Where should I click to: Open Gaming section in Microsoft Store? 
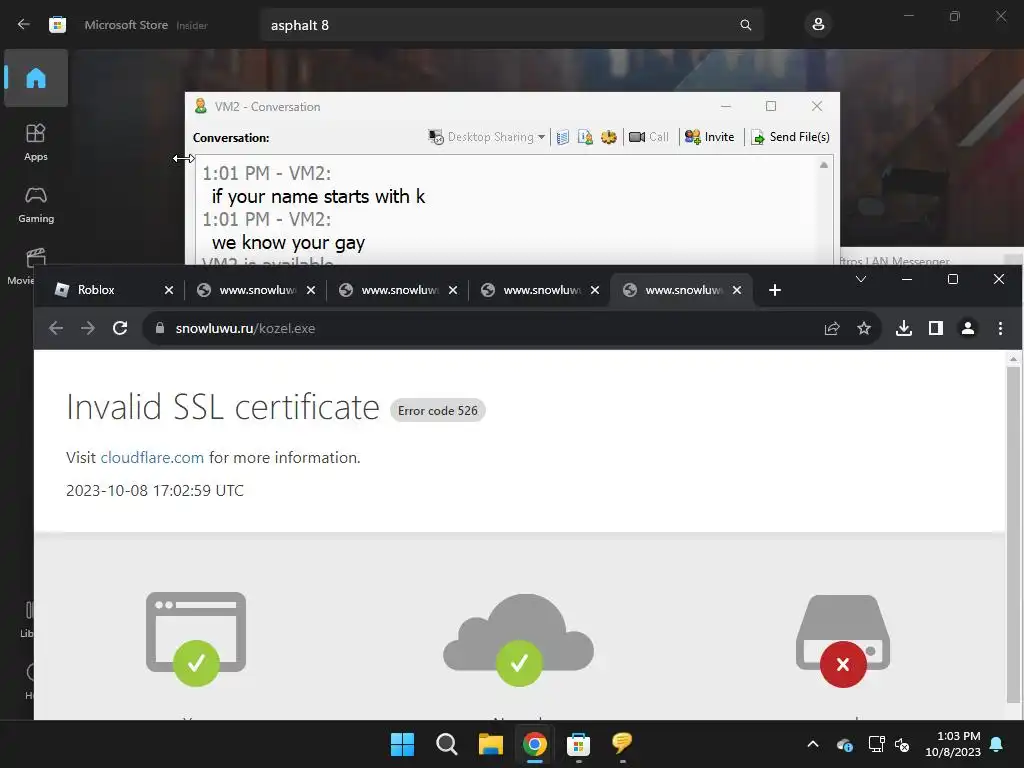click(x=36, y=205)
